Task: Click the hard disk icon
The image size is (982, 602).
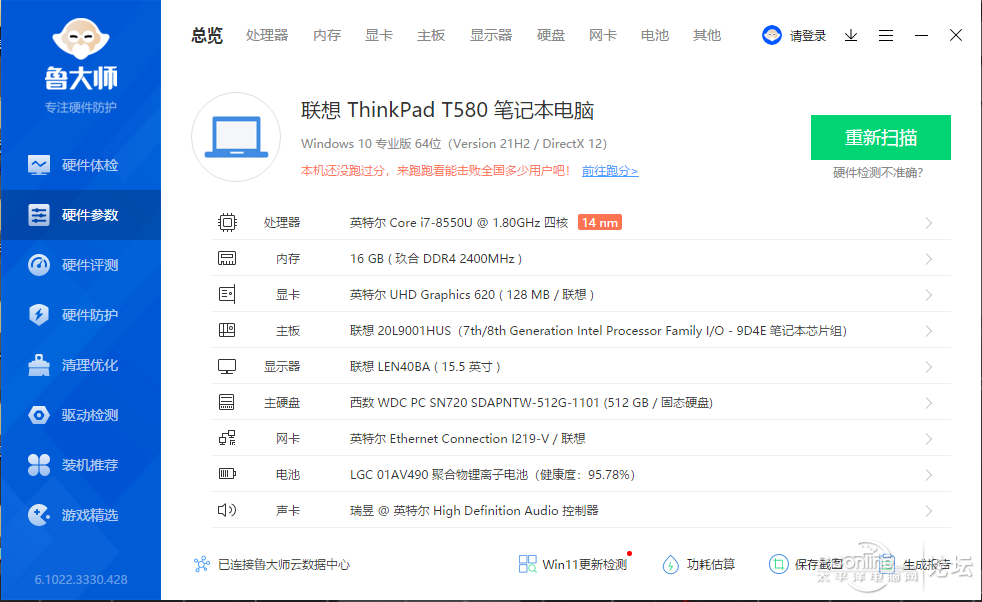Action: coord(227,402)
